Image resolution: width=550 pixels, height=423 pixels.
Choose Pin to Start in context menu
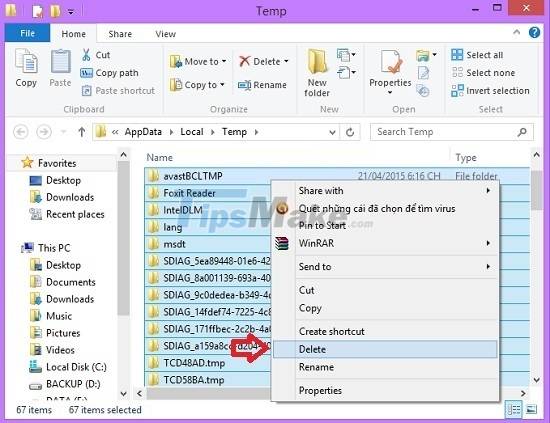[x=385, y=226]
